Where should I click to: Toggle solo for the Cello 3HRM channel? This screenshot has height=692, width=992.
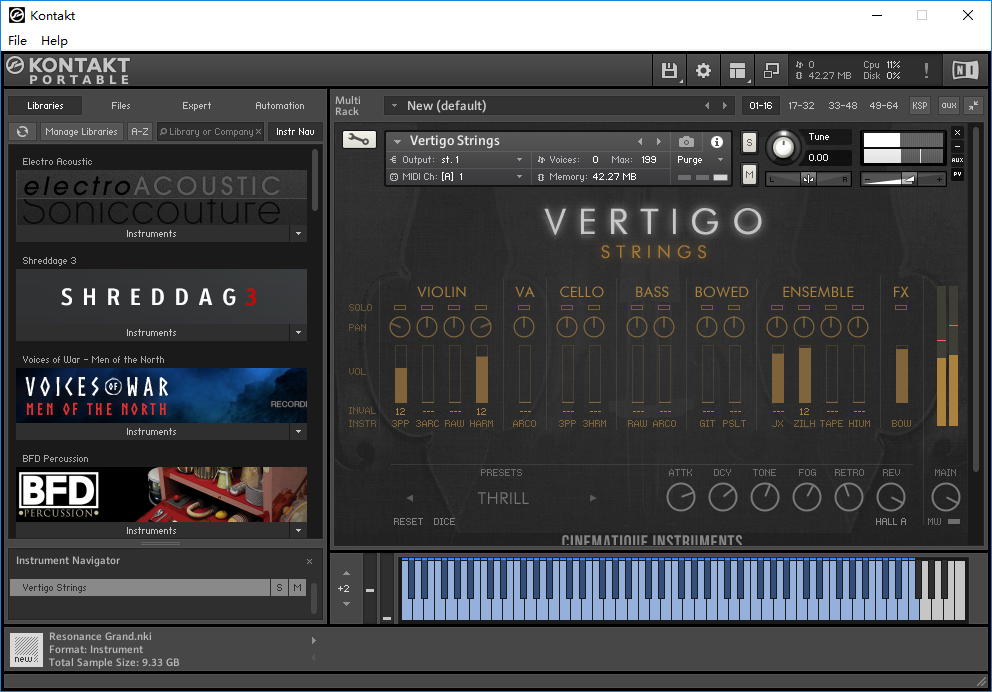pos(594,307)
